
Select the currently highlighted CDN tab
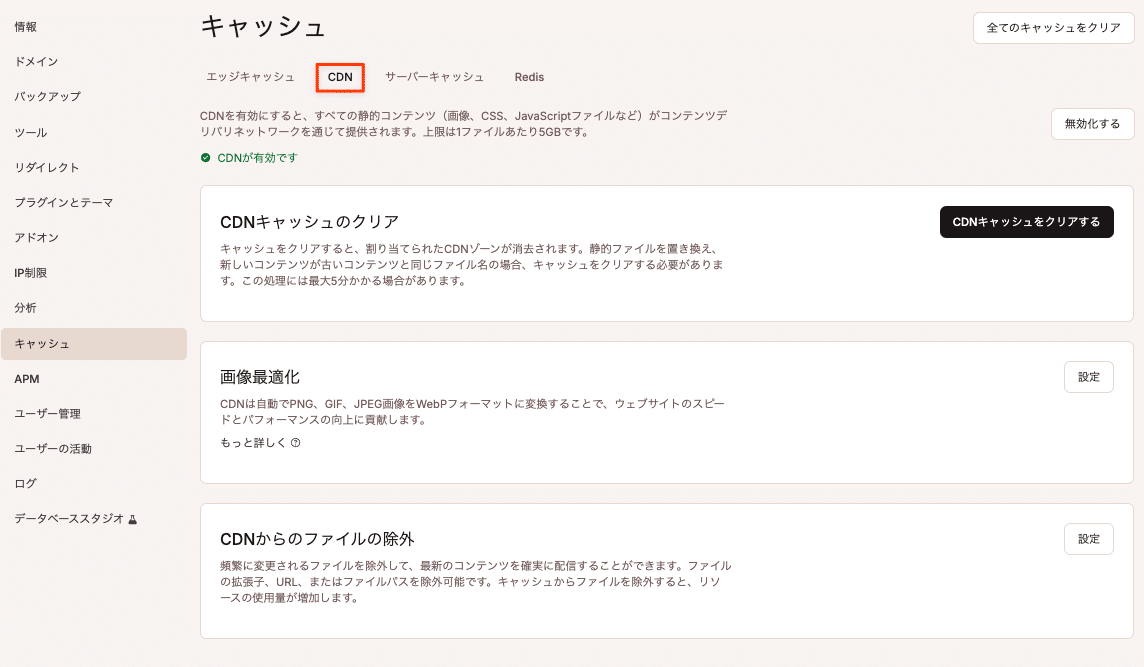[x=340, y=76]
